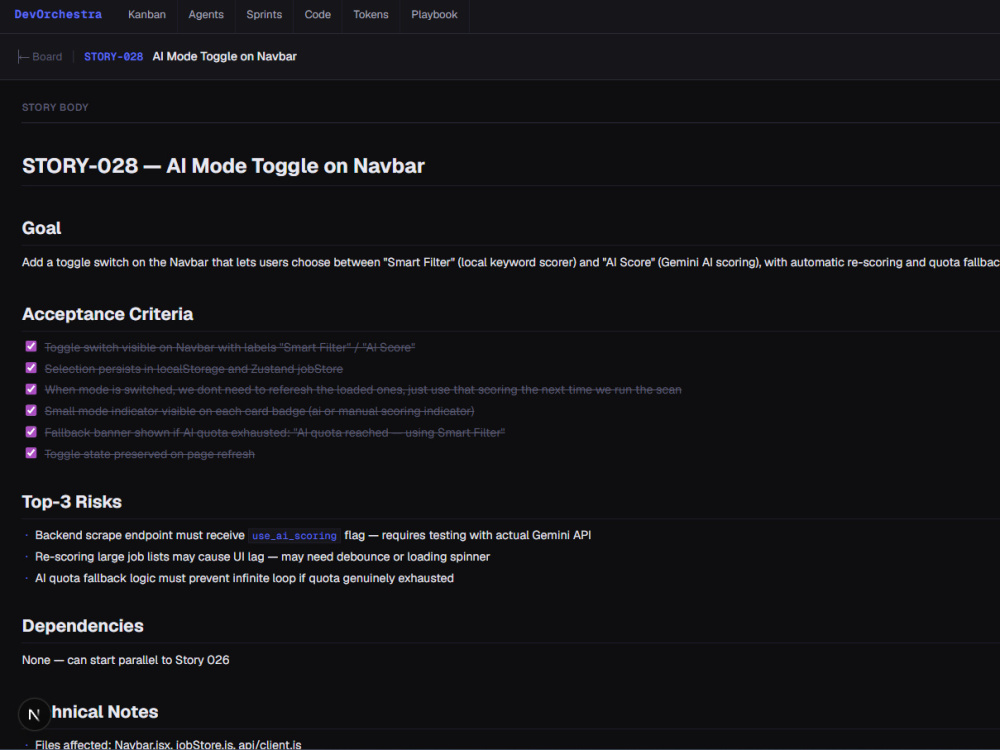This screenshot has height=750, width=1000.
Task: Click the 'STORY BODY' section label
Action: (x=55, y=108)
